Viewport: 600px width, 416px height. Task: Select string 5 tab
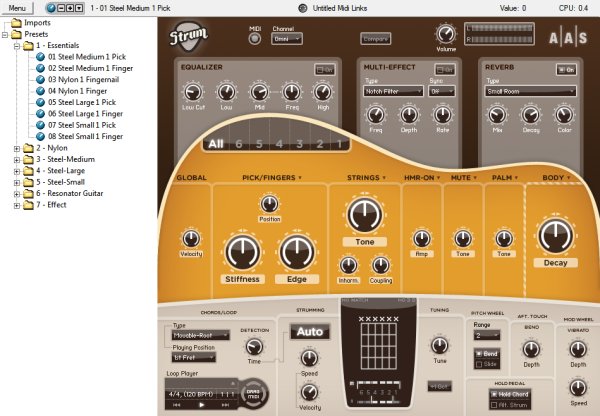point(259,144)
